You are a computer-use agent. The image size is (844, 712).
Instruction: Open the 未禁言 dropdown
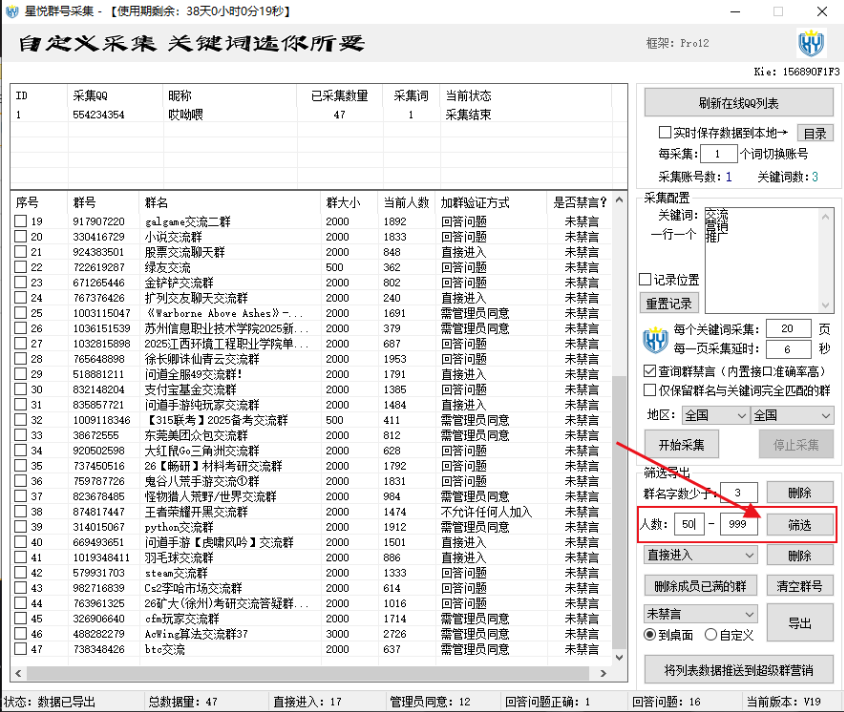point(696,614)
